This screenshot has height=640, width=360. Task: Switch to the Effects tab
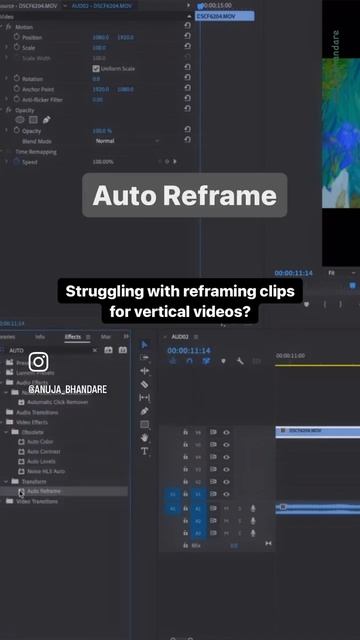pos(73,337)
